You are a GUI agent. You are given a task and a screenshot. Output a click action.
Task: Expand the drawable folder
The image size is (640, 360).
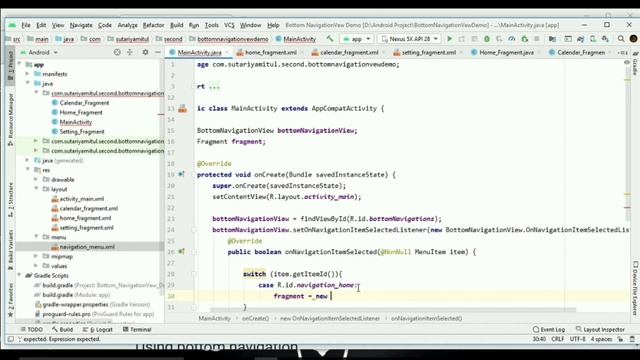coord(36,179)
